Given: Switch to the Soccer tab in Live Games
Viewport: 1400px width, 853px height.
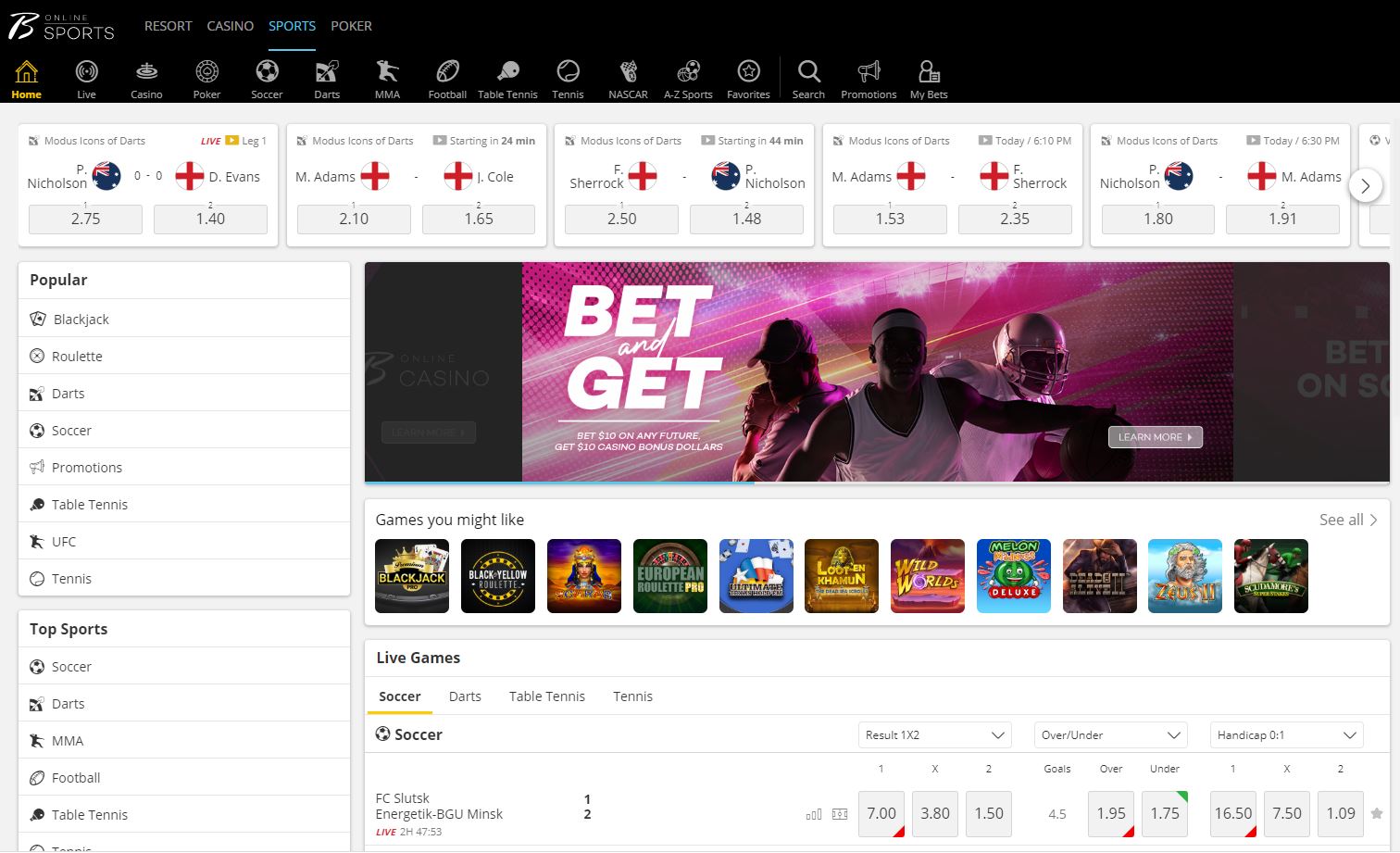Looking at the screenshot, I should [x=400, y=696].
